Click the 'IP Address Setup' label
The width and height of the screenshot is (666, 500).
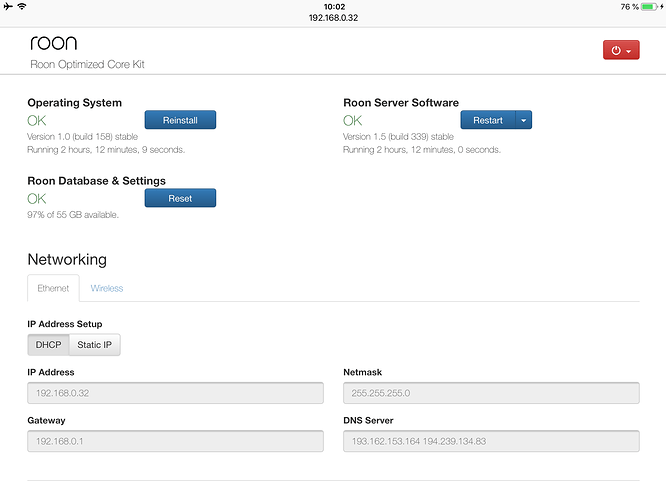point(65,324)
